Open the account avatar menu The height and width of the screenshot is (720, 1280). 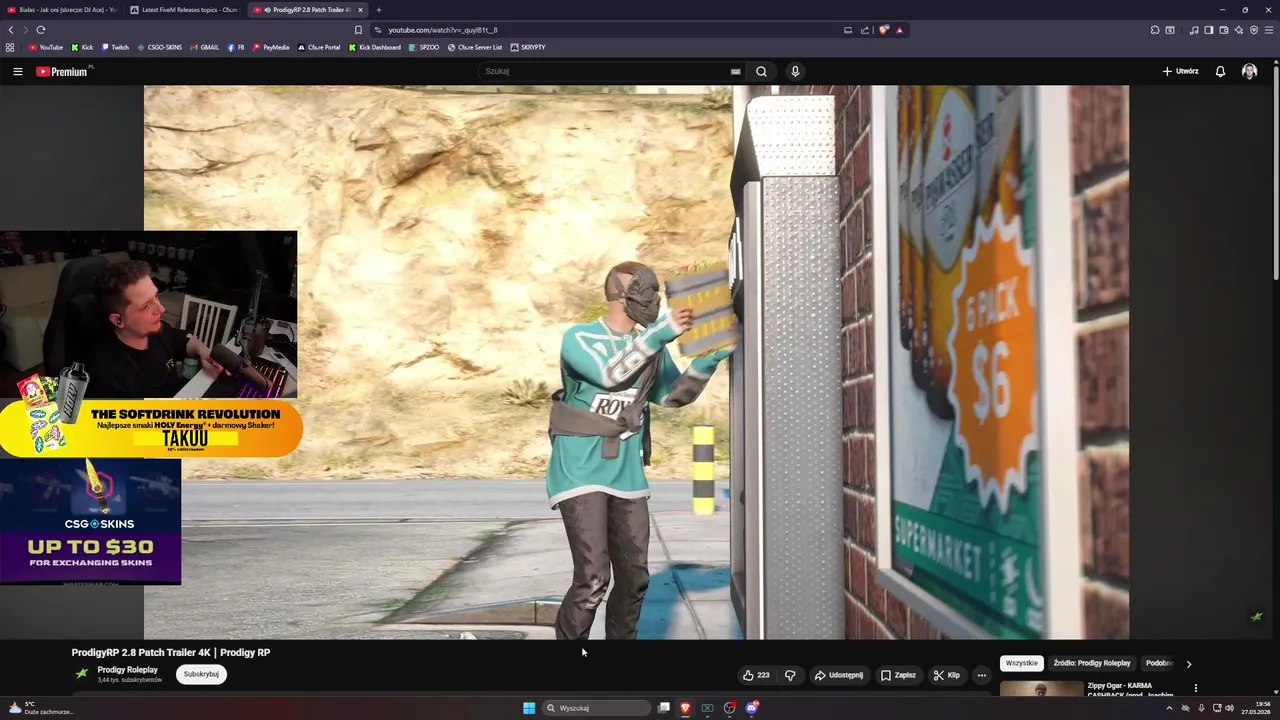point(1249,71)
